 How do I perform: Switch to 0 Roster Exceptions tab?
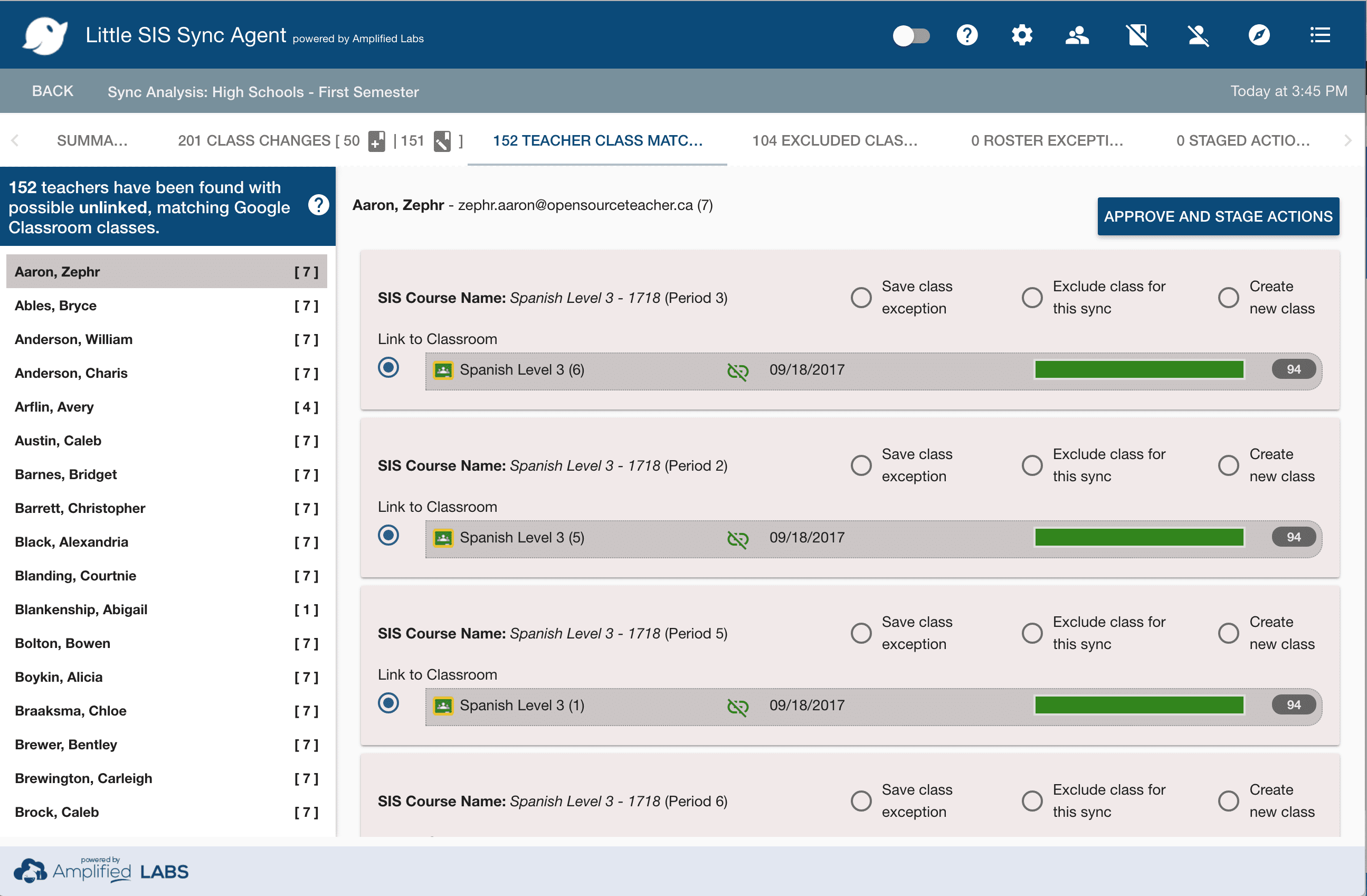point(1047,141)
